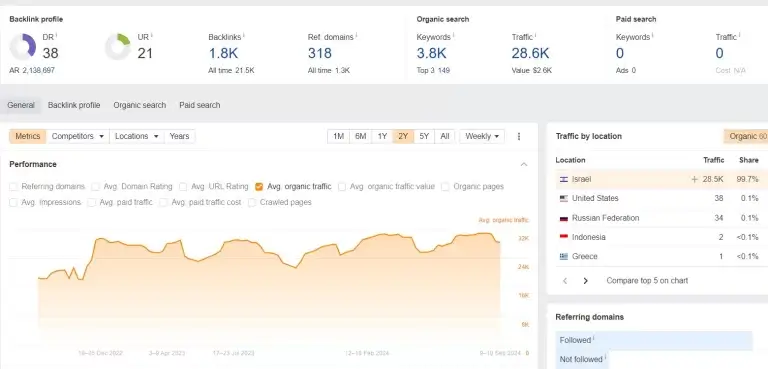Image resolution: width=768 pixels, height=369 pixels.
Task: Click the Israel flag icon
Action: (563, 179)
